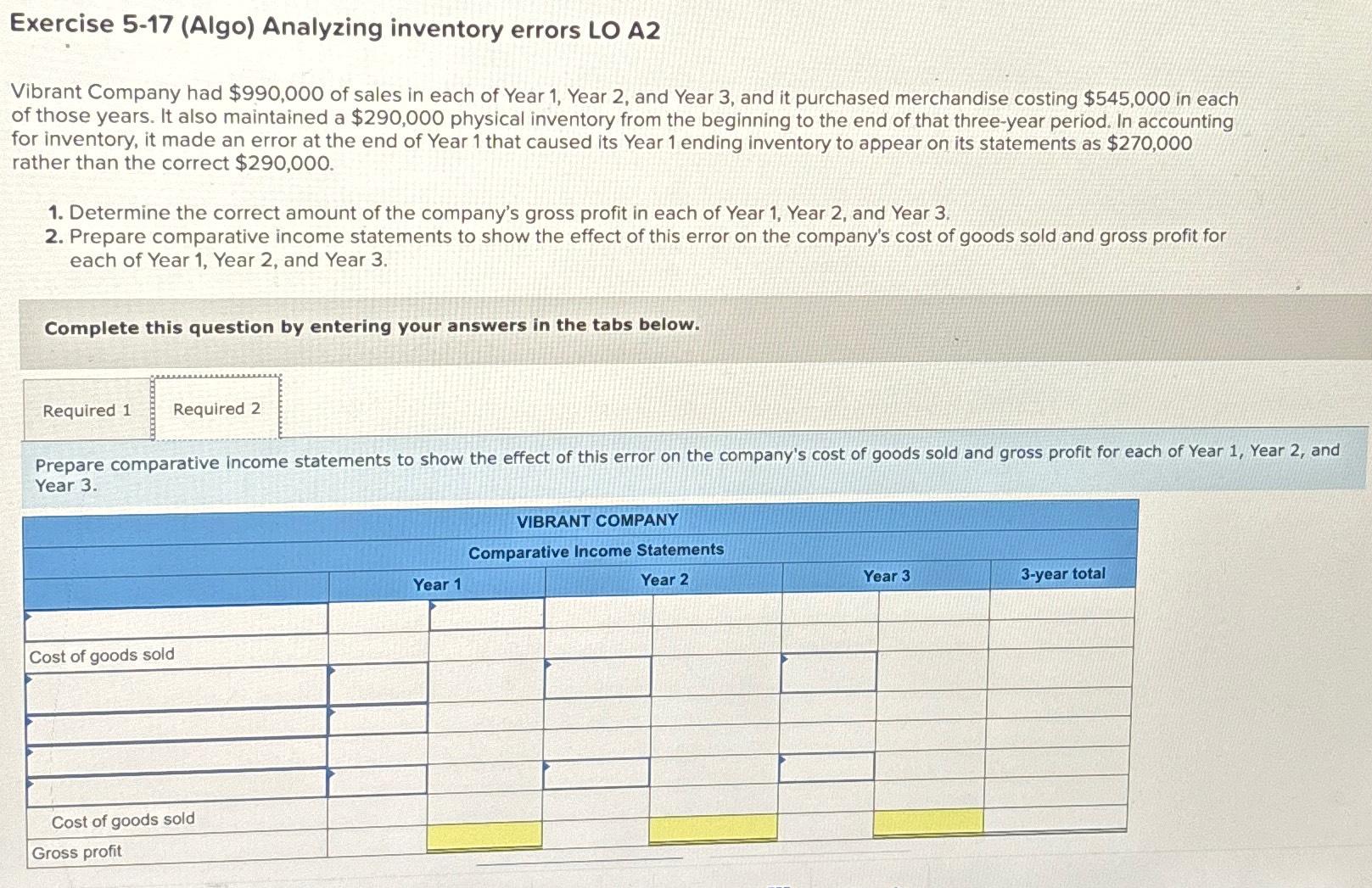Switch to the Required 1 tab
This screenshot has width=1372, height=888.
point(87,410)
